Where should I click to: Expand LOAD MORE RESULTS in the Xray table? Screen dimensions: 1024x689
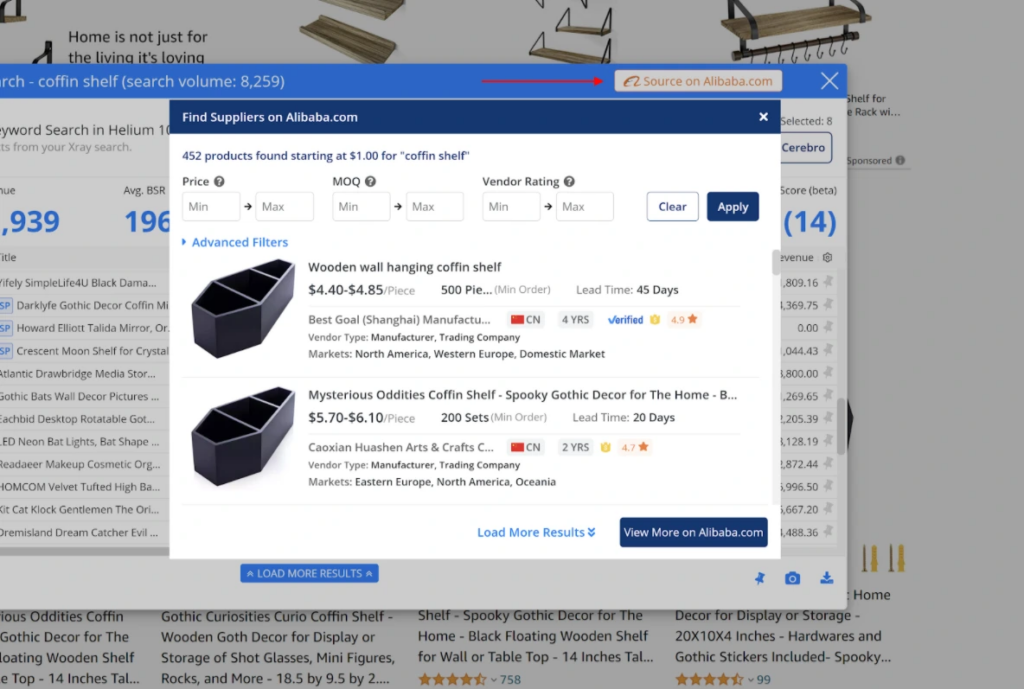click(x=309, y=573)
